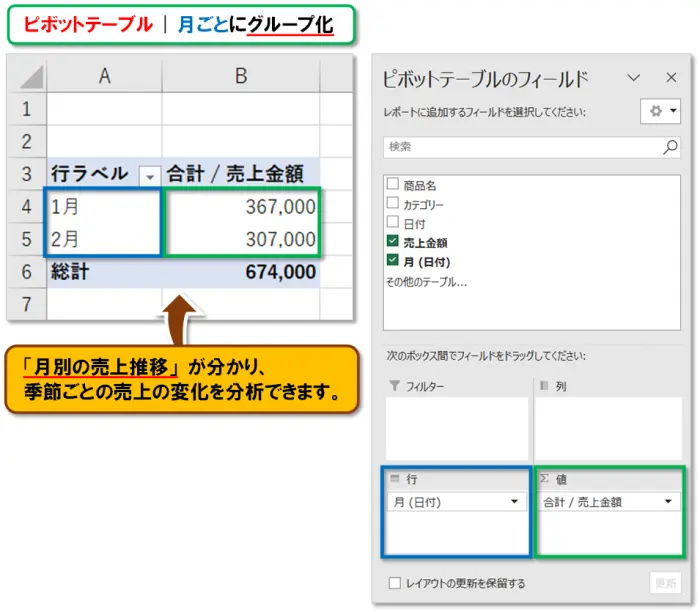Select the 307,000 cell
The image size is (700, 612).
point(241,239)
